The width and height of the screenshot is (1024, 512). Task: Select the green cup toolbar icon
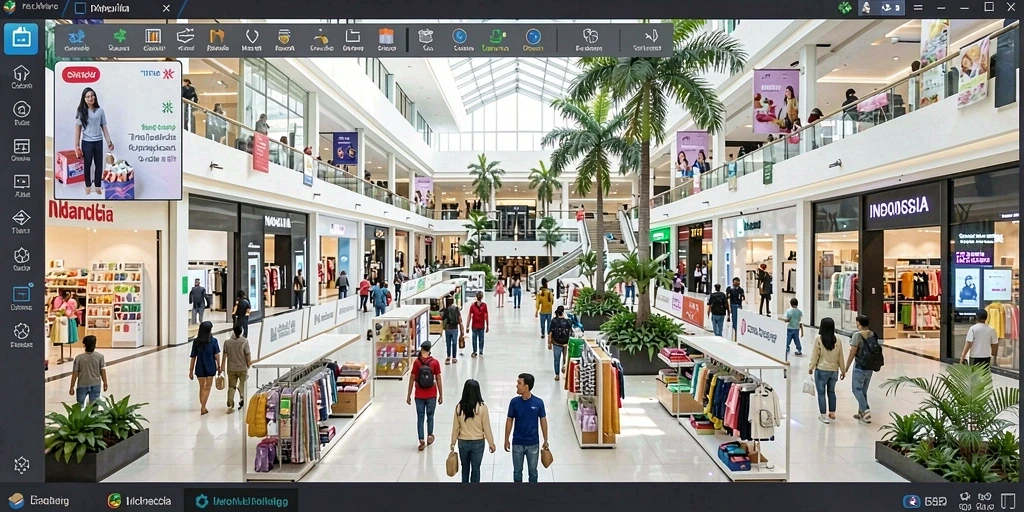click(x=498, y=36)
